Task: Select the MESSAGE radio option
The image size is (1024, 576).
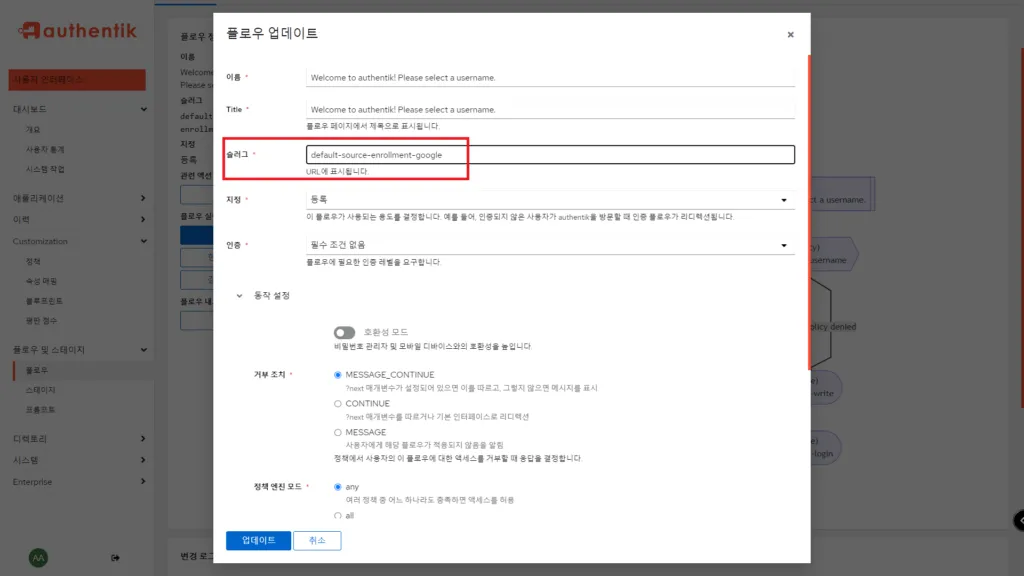Action: click(x=336, y=431)
